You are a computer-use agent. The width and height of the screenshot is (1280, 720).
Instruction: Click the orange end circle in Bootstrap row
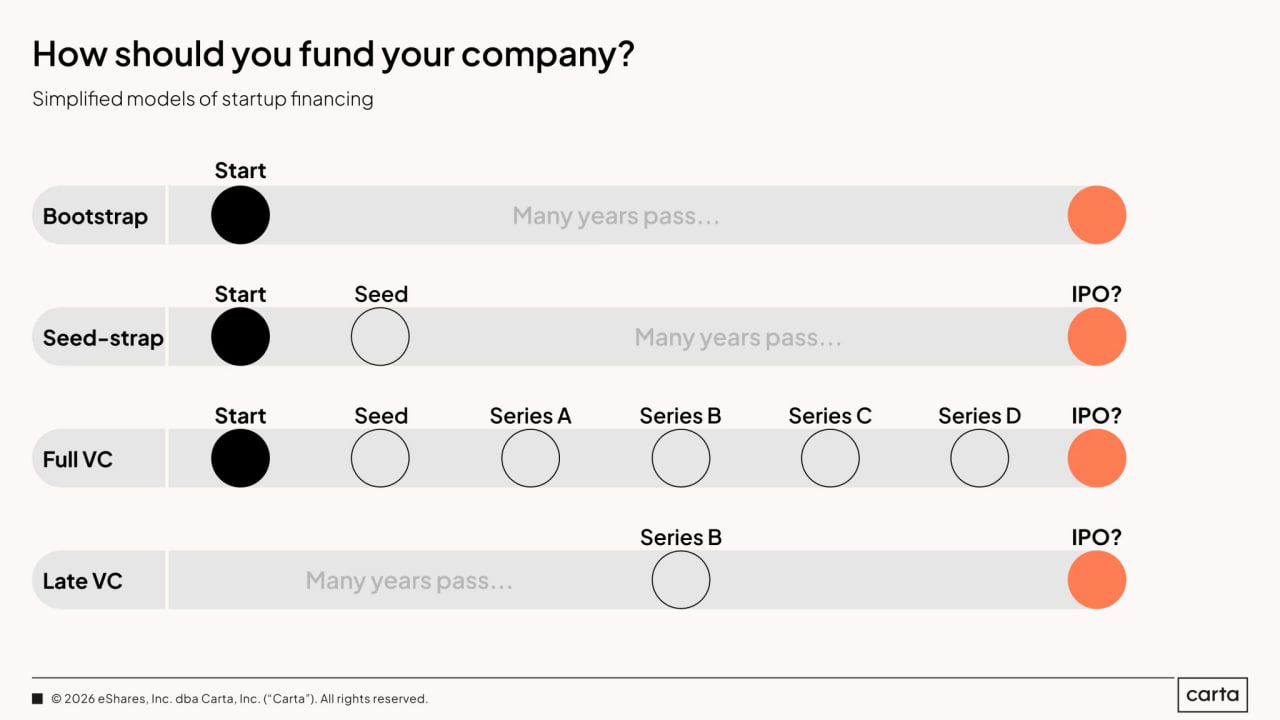pos(1096,215)
